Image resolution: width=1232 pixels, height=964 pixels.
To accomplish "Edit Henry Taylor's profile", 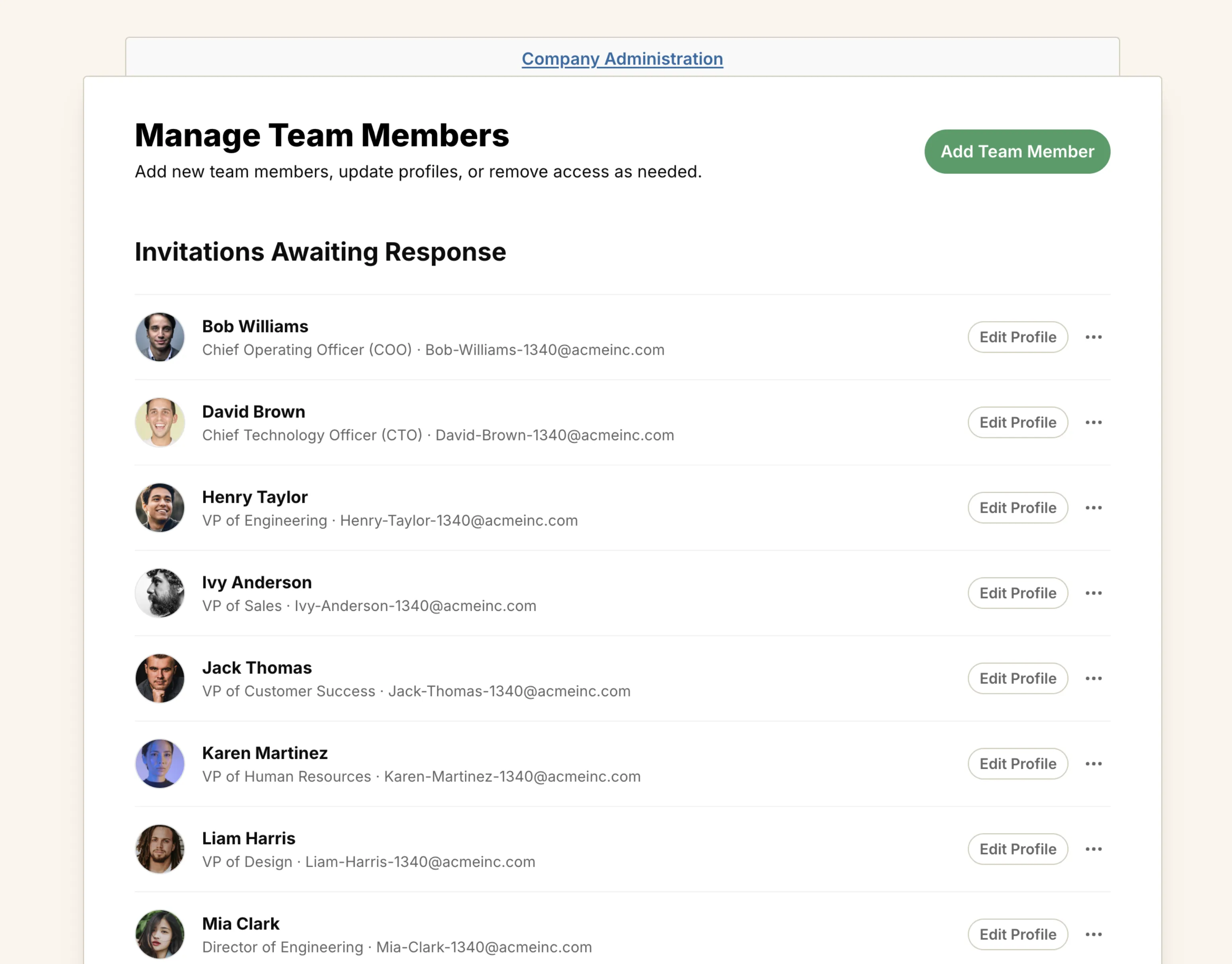I will click(1017, 508).
